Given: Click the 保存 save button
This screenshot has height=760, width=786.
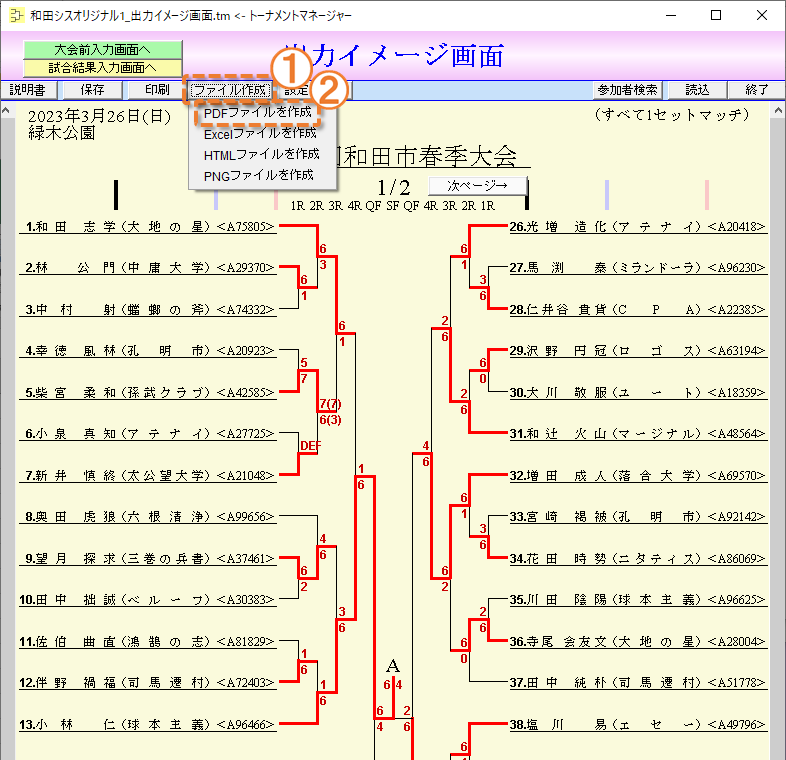Looking at the screenshot, I should pos(92,90).
